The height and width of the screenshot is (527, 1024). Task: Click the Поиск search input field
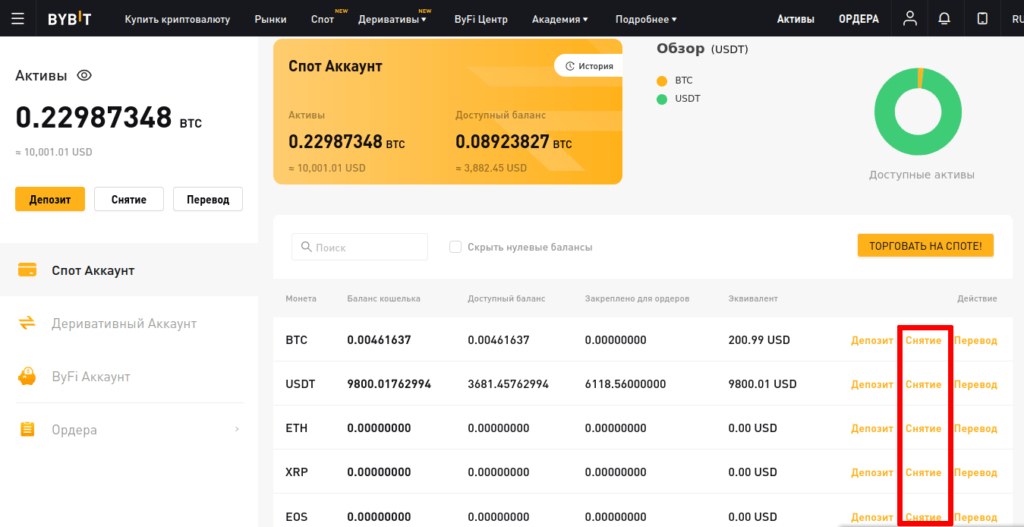click(x=360, y=247)
